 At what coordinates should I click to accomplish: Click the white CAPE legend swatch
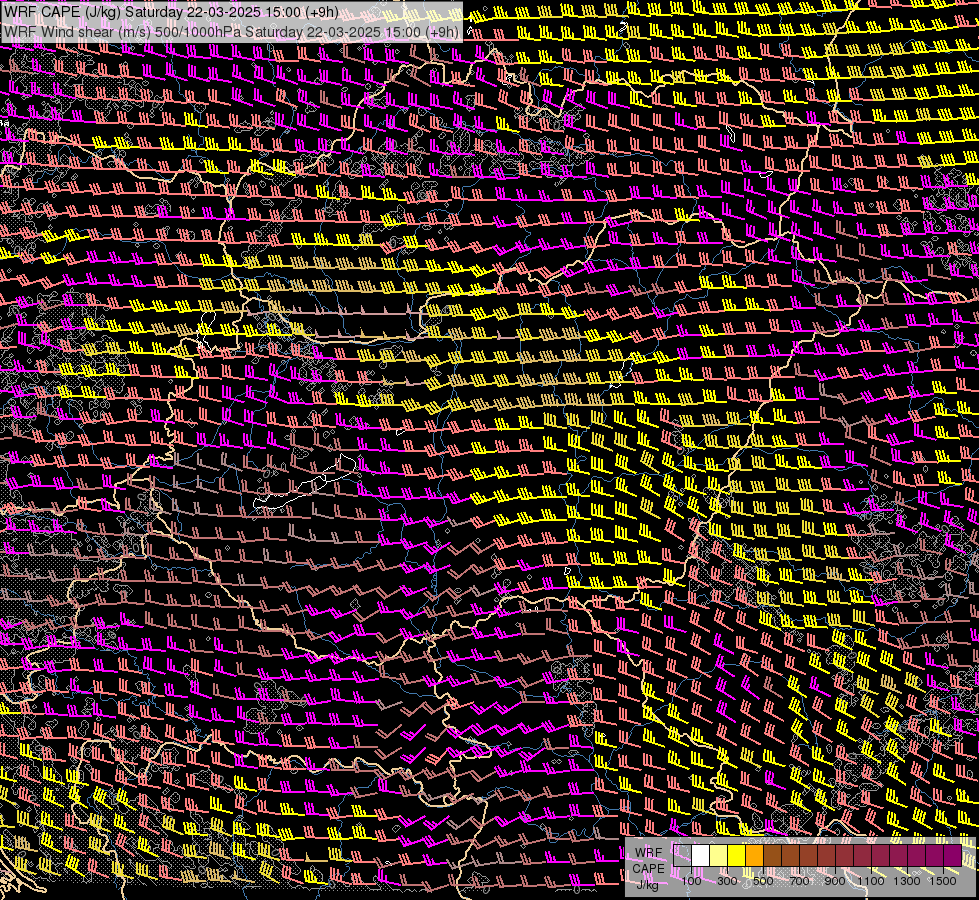point(701,856)
